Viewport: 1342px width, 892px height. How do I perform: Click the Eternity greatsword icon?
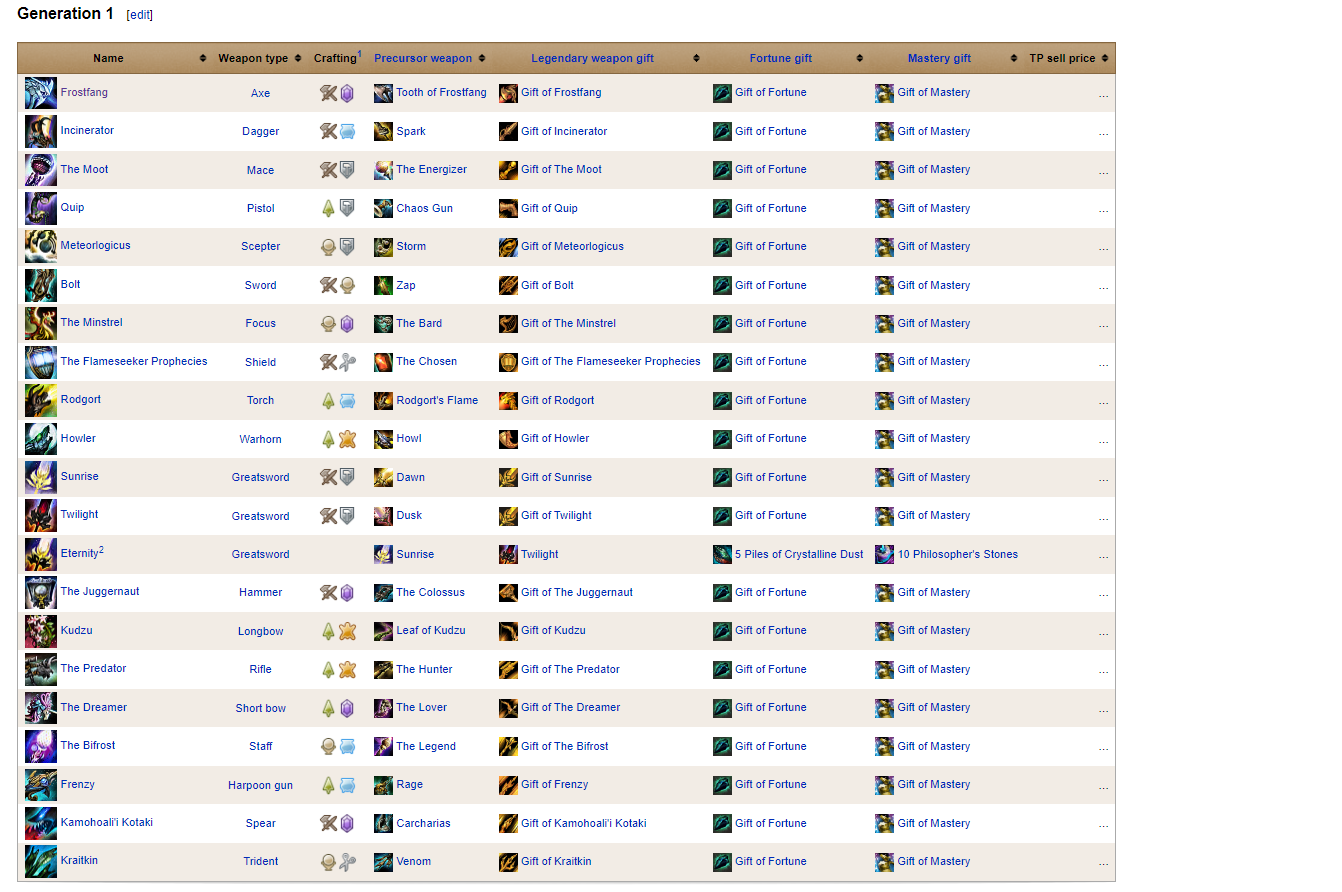(41, 554)
